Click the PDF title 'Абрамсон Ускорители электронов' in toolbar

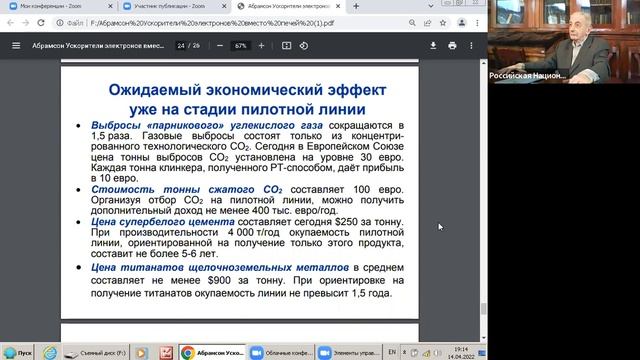[98, 46]
